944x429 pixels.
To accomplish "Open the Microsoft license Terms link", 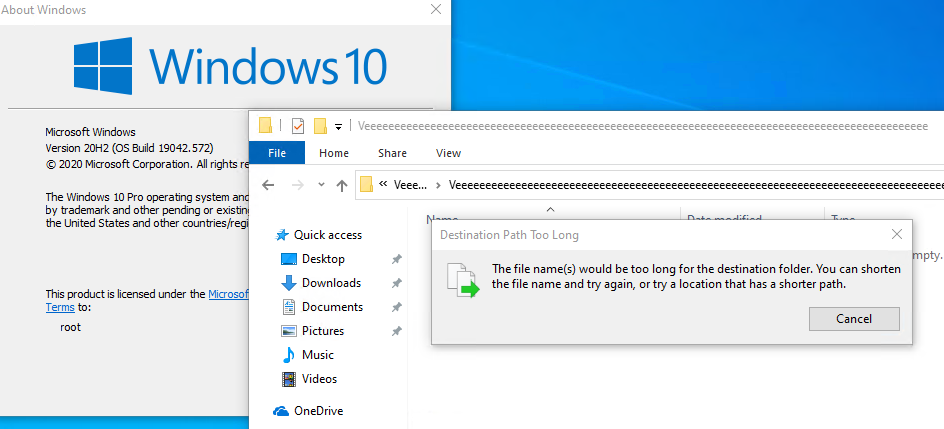I will tap(60, 307).
